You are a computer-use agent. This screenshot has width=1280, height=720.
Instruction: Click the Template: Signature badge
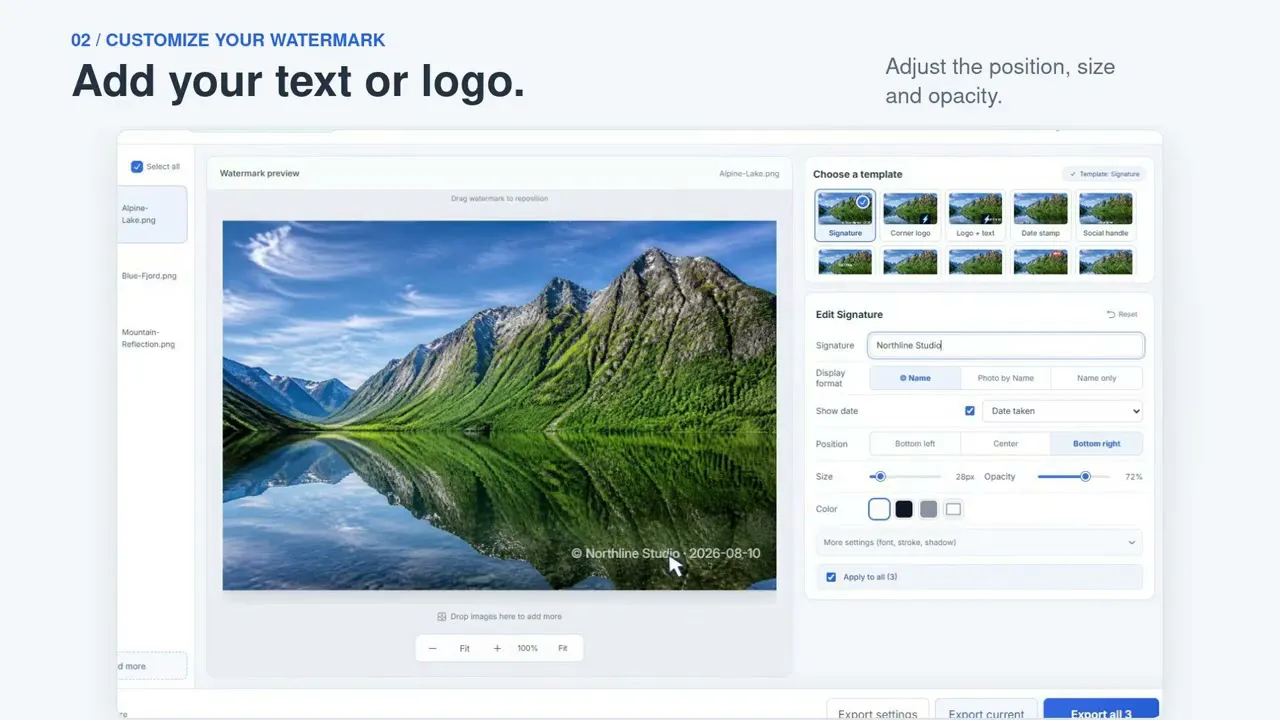point(1104,174)
